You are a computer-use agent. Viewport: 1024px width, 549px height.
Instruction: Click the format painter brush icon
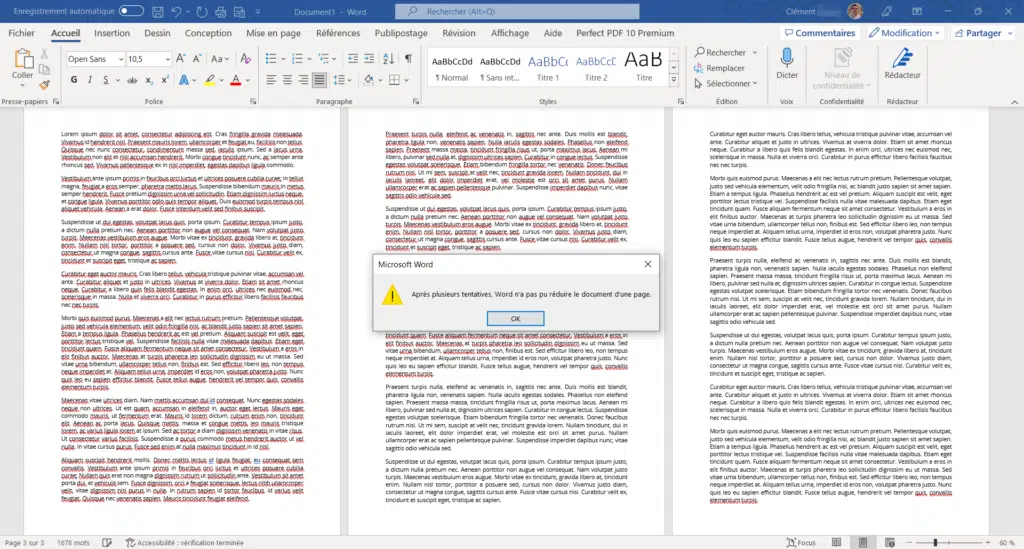point(44,85)
